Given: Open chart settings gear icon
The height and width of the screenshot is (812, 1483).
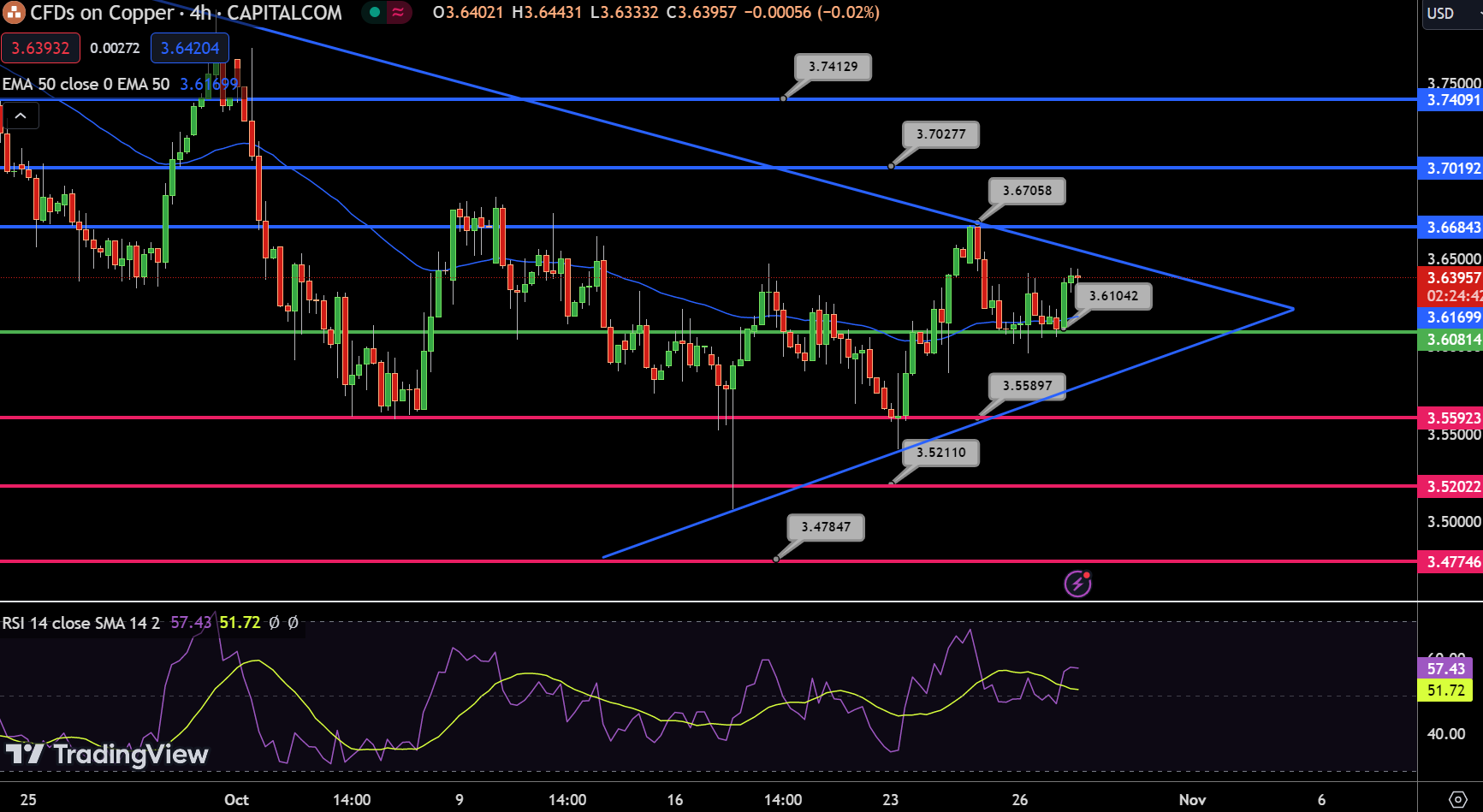Looking at the screenshot, I should [1458, 799].
